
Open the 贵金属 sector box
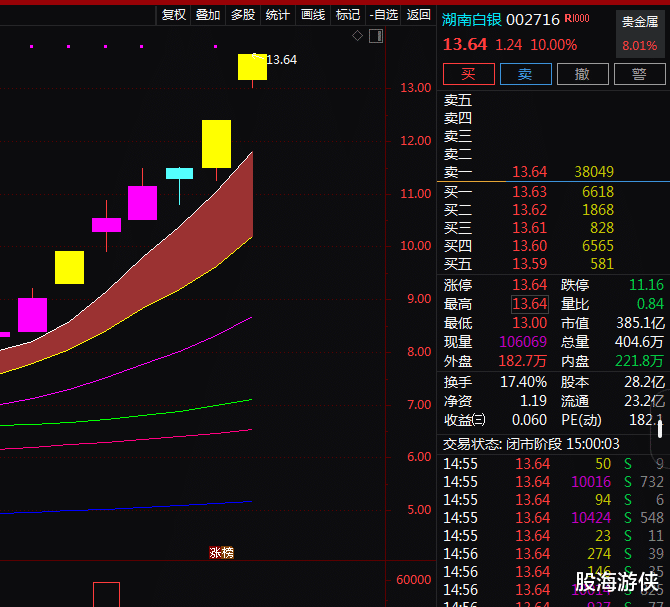tap(639, 32)
